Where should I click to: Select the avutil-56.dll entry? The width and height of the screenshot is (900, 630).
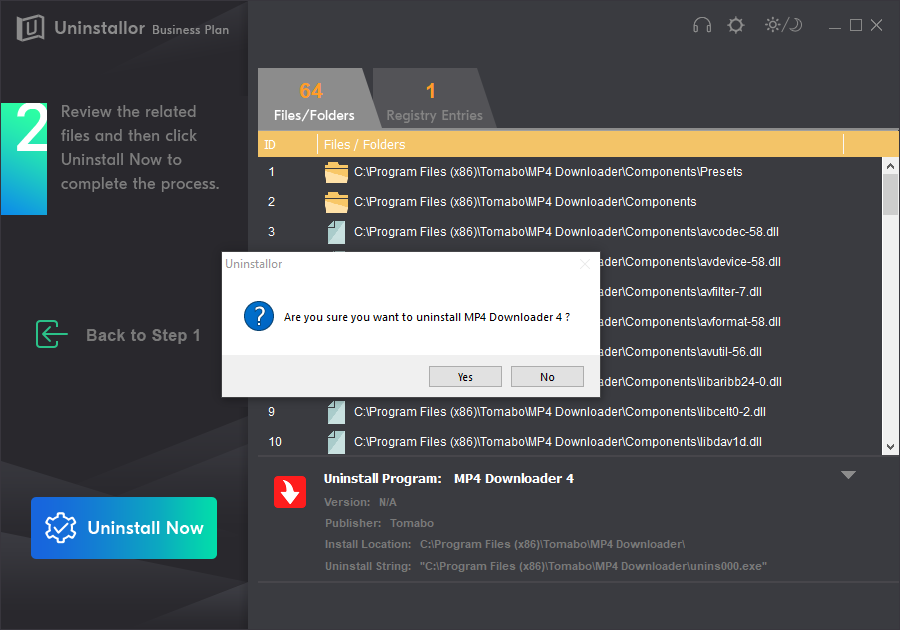click(x=681, y=352)
